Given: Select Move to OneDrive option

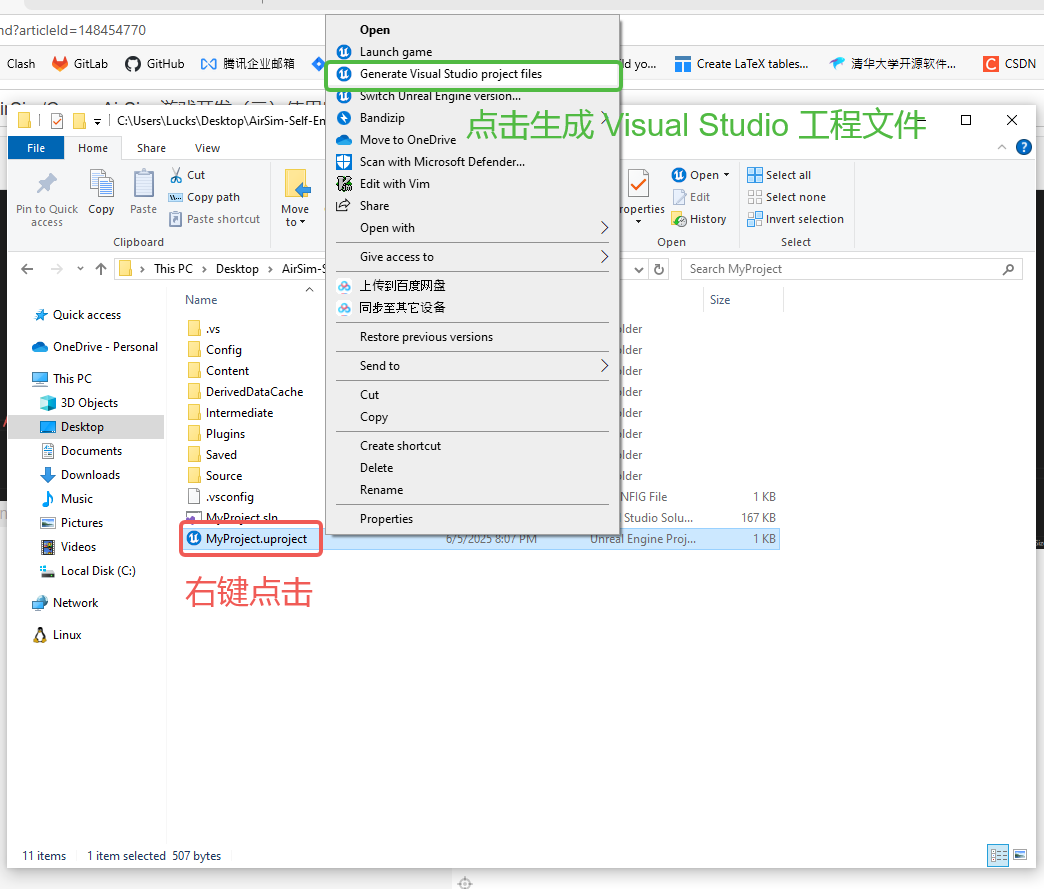Looking at the screenshot, I should click(472, 140).
